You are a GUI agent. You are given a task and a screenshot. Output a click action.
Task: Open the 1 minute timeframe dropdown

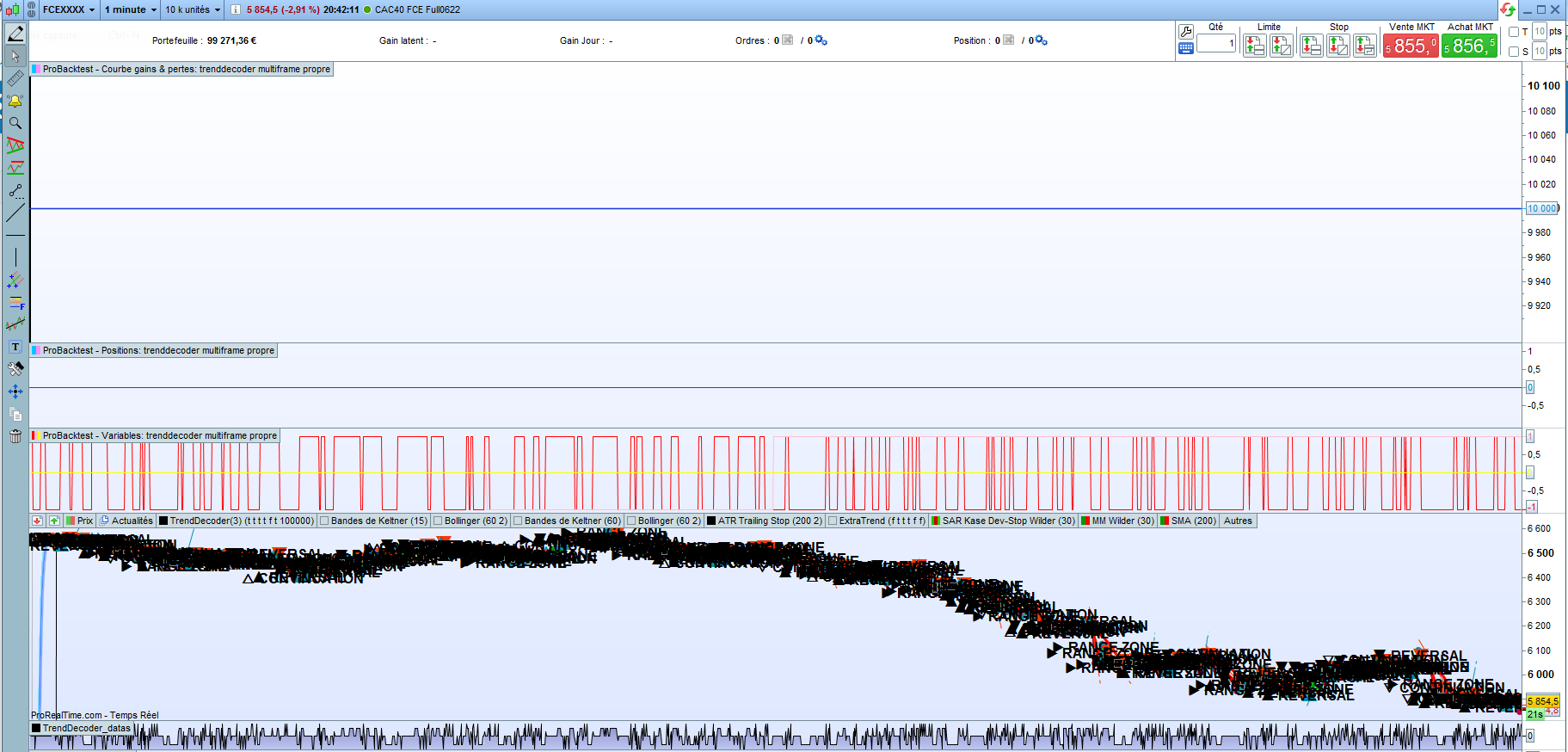click(x=131, y=9)
